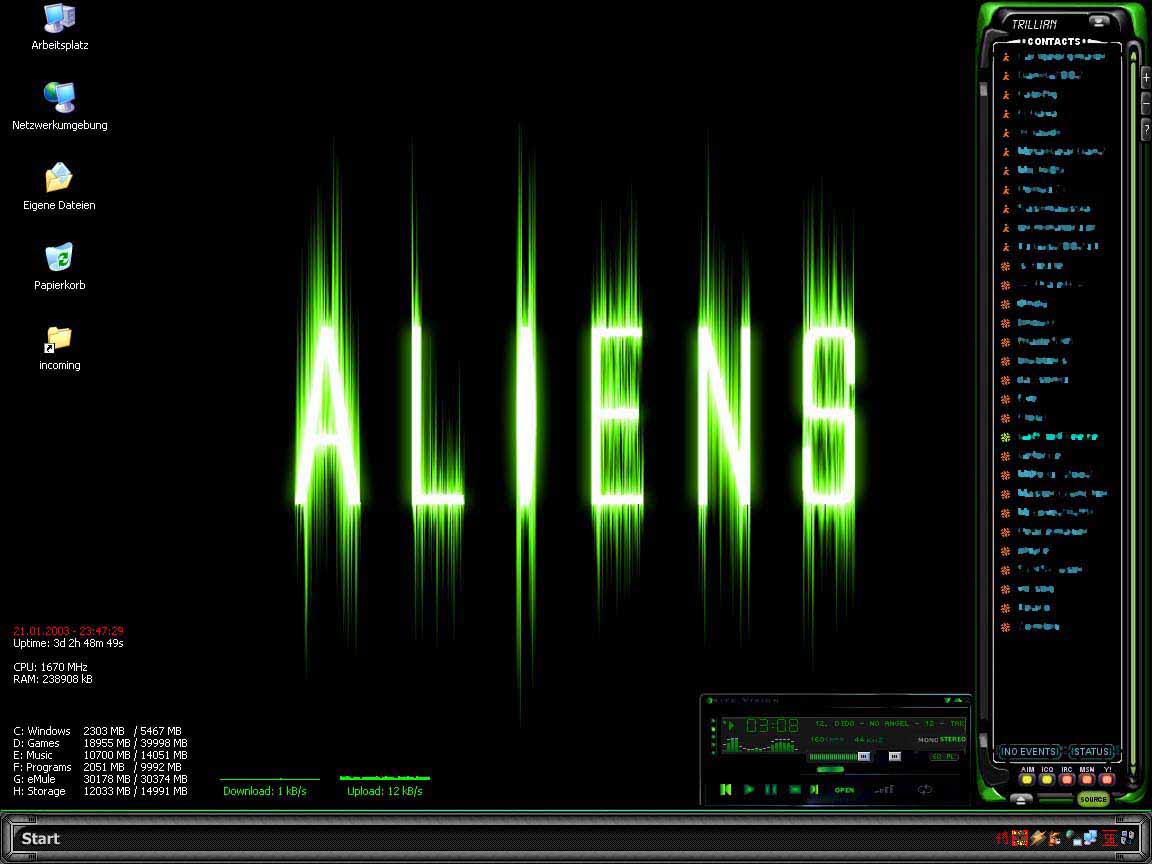Click the eMule donkey tray icon

click(x=1055, y=838)
